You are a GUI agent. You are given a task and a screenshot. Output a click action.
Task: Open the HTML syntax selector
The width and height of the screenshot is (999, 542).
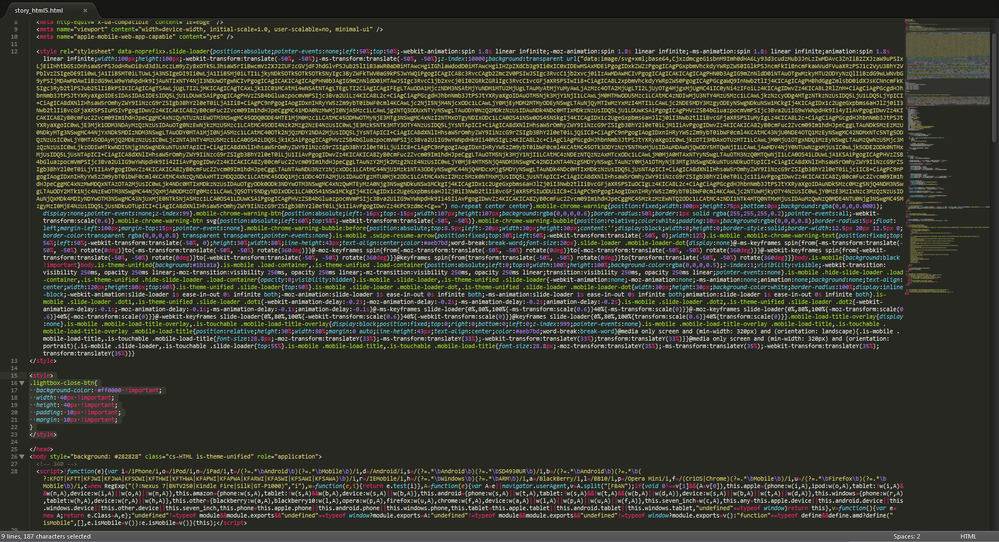(968, 537)
